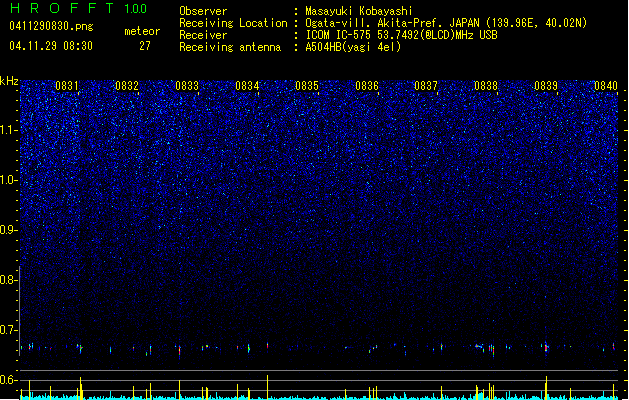629x400 pixels.
Task: Click the 0.9 kHz axis label
Action: point(9,230)
